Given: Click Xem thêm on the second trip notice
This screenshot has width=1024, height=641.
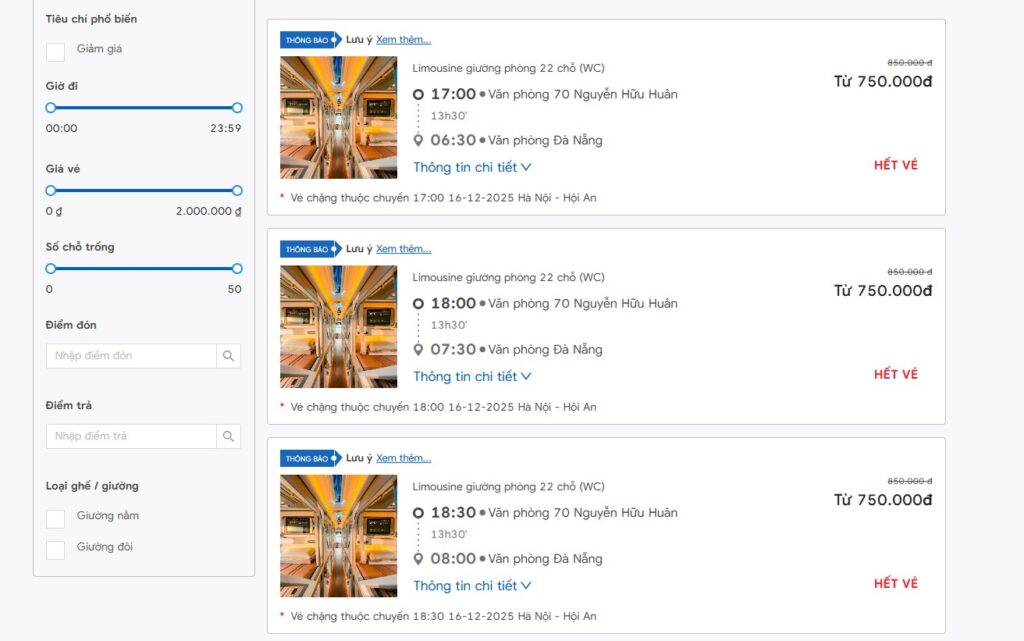Looking at the screenshot, I should [403, 248].
